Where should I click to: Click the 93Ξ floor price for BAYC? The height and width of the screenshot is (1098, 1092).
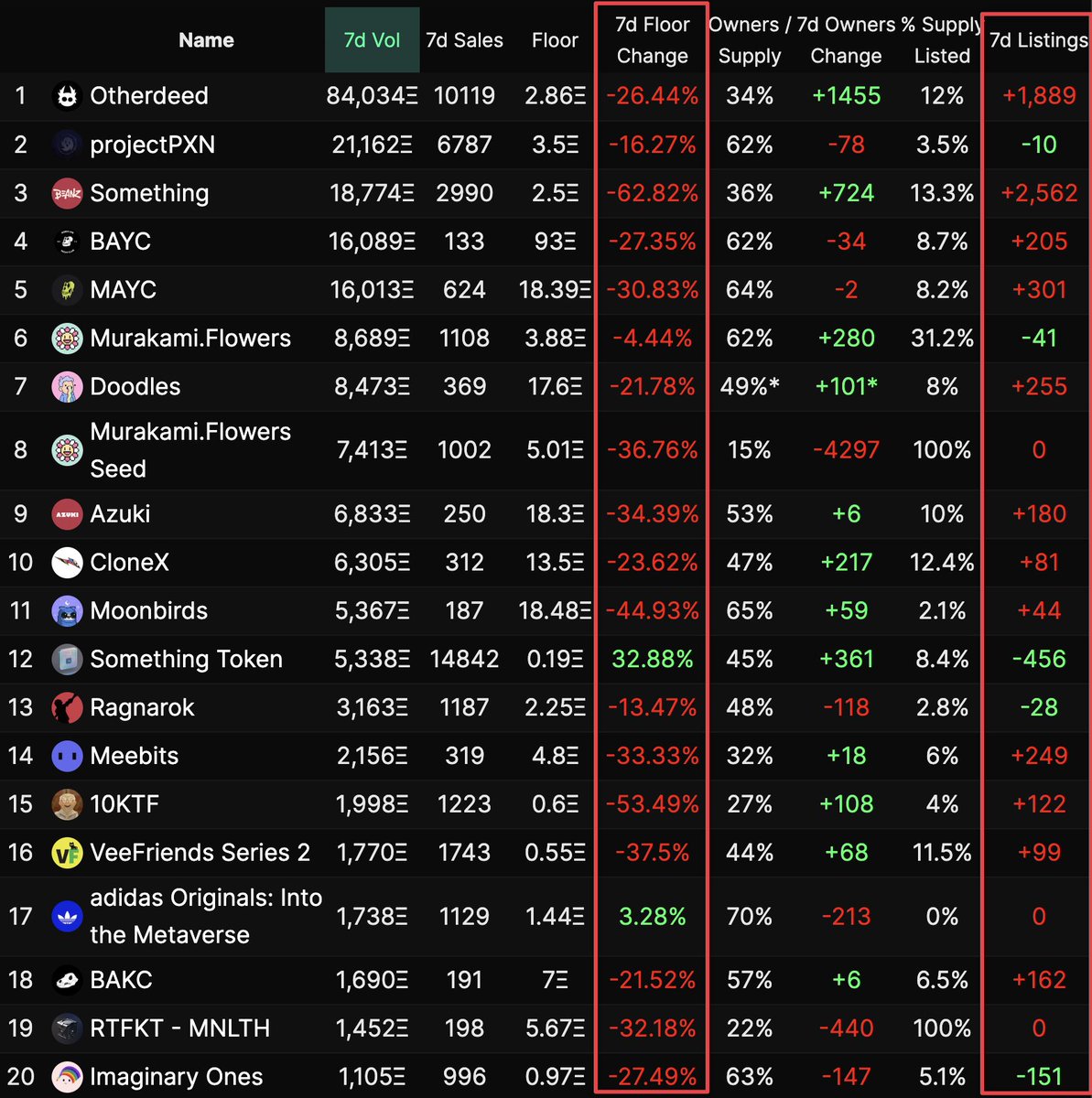pyautogui.click(x=555, y=242)
